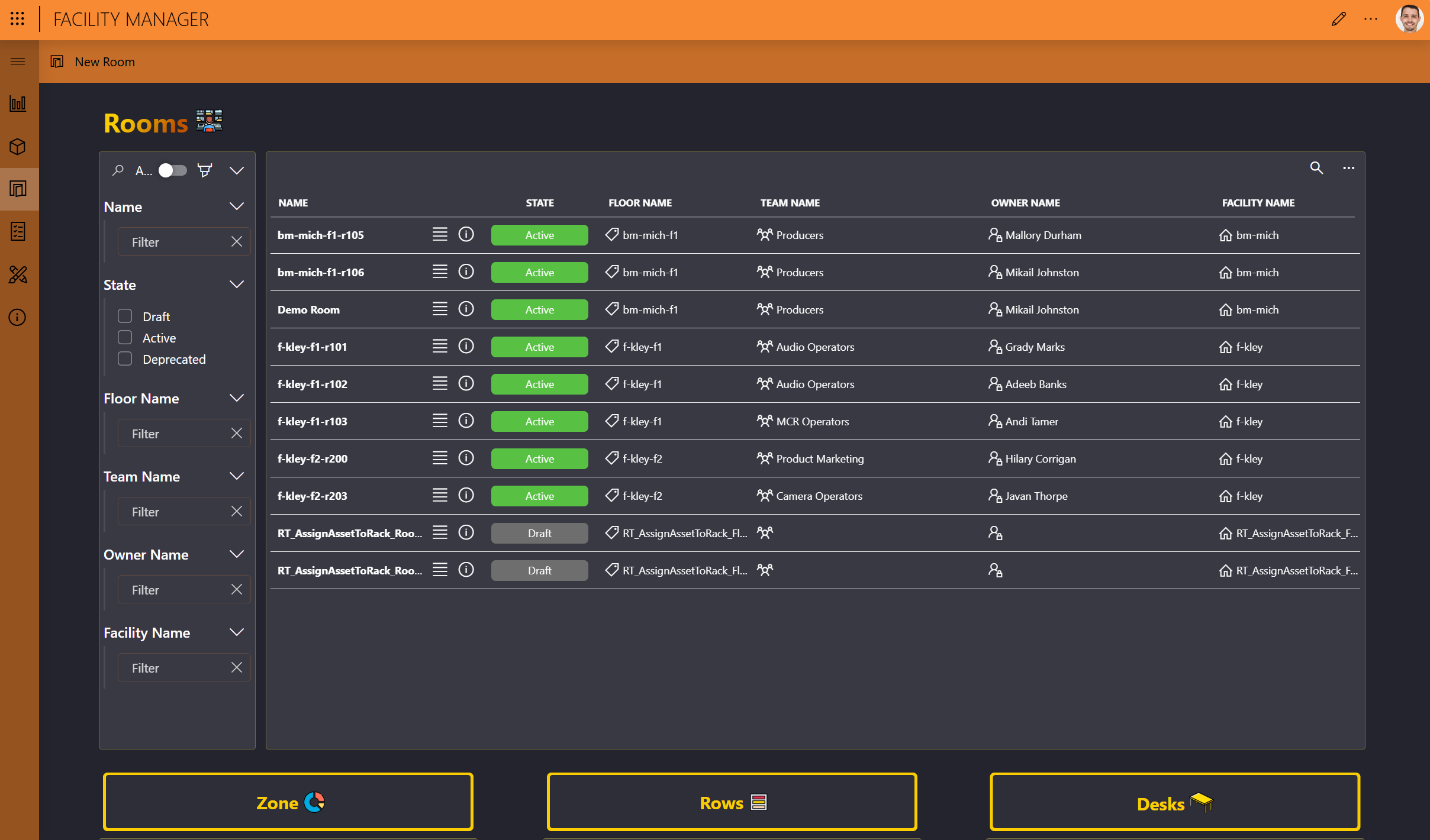Open the cube icon in sidebar
The width and height of the screenshot is (1430, 840).
click(18, 147)
